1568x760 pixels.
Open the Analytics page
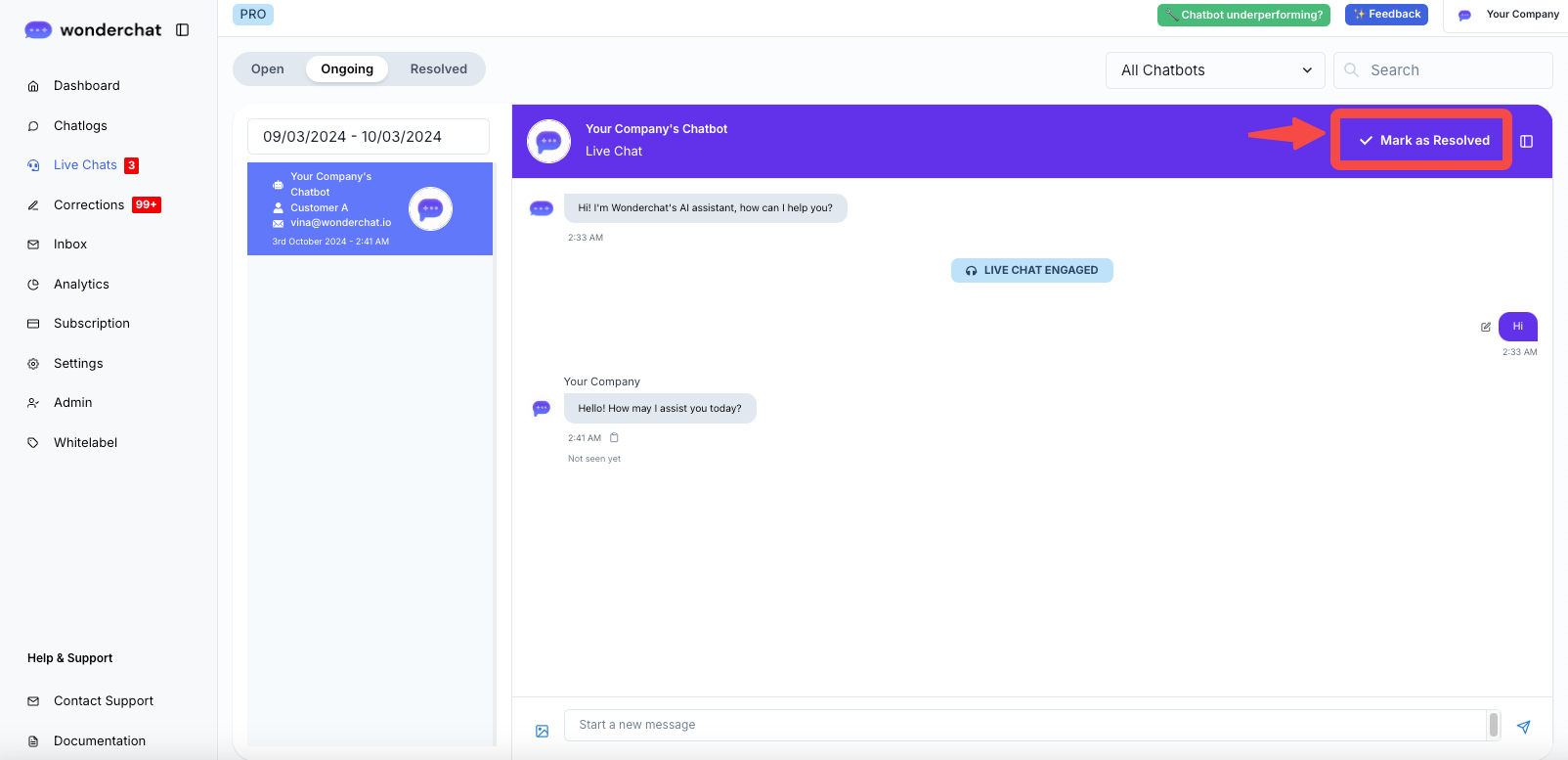click(x=81, y=285)
